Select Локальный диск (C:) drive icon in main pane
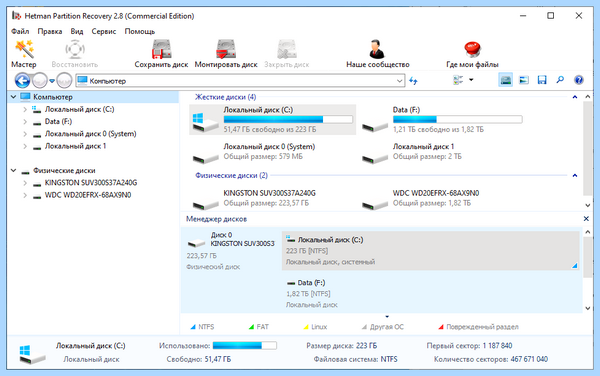This screenshot has width=600, height=376. pos(205,122)
